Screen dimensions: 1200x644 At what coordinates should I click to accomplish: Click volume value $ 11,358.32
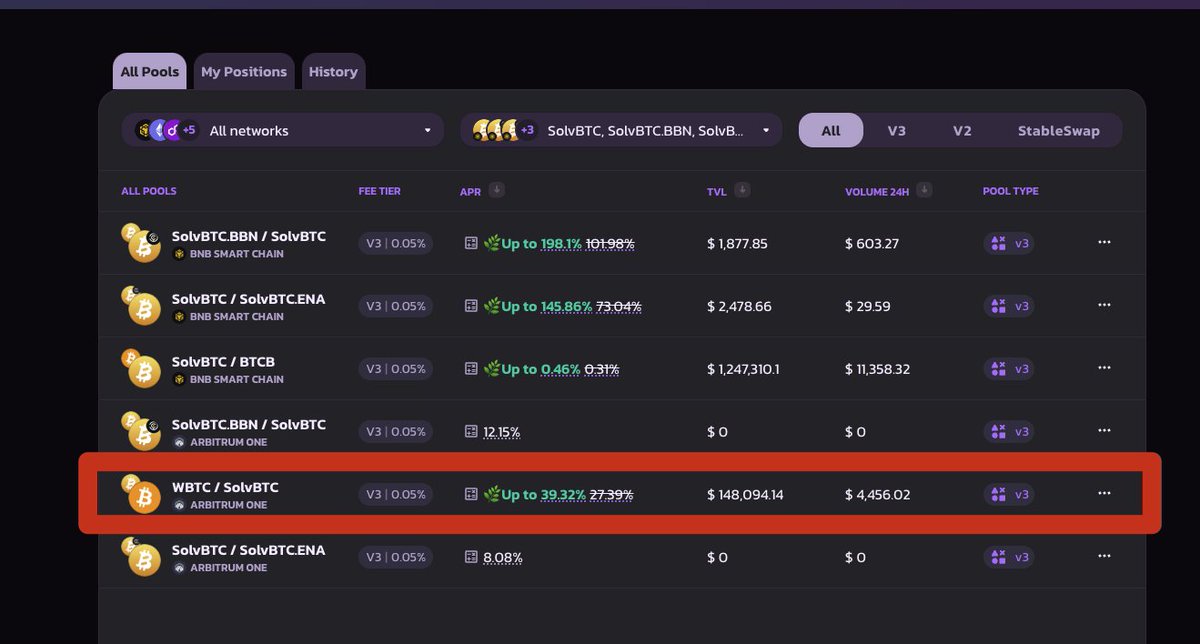click(x=878, y=369)
